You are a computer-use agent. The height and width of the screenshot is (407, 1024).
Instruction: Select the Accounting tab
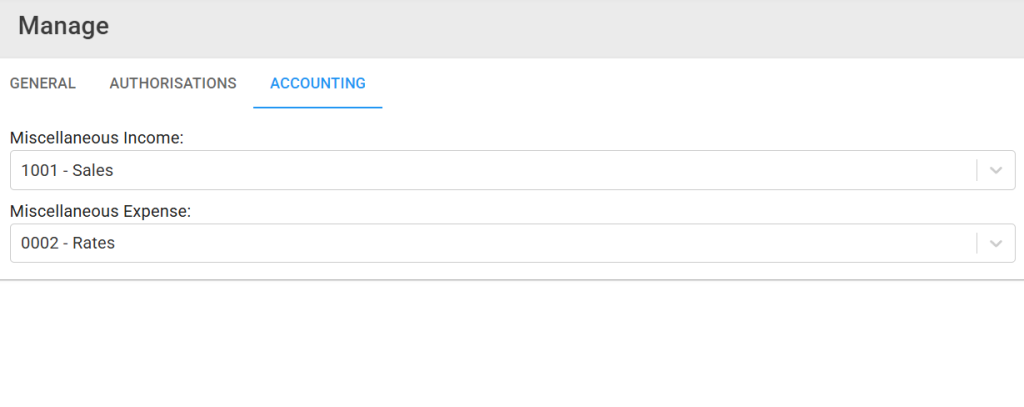(317, 84)
